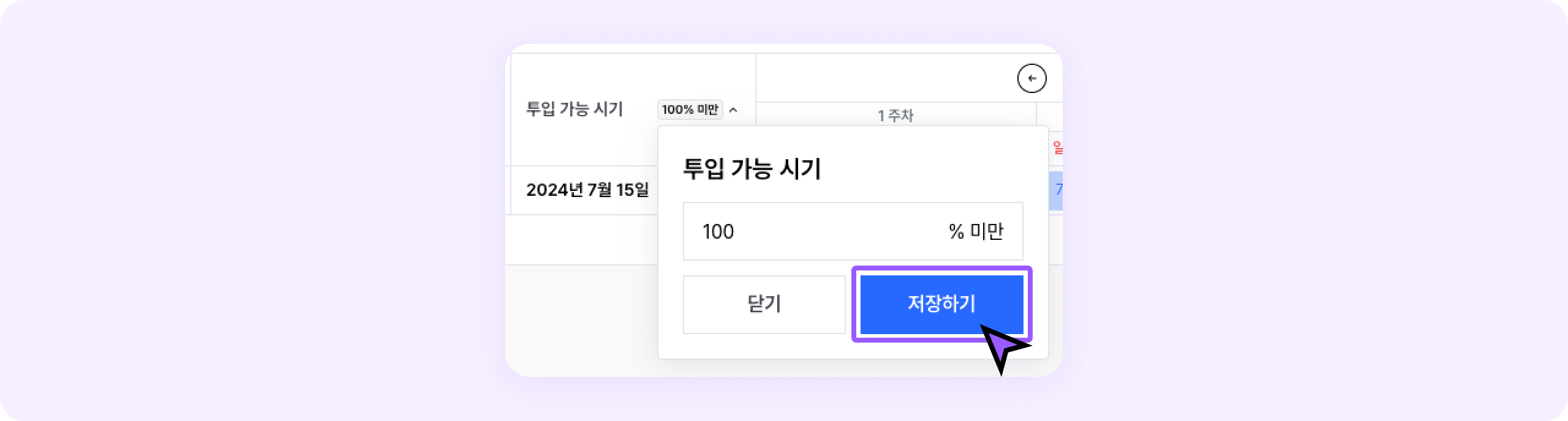Screen dimensions: 1568x421
Task: Click the red 일 day label
Action: click(x=1057, y=147)
